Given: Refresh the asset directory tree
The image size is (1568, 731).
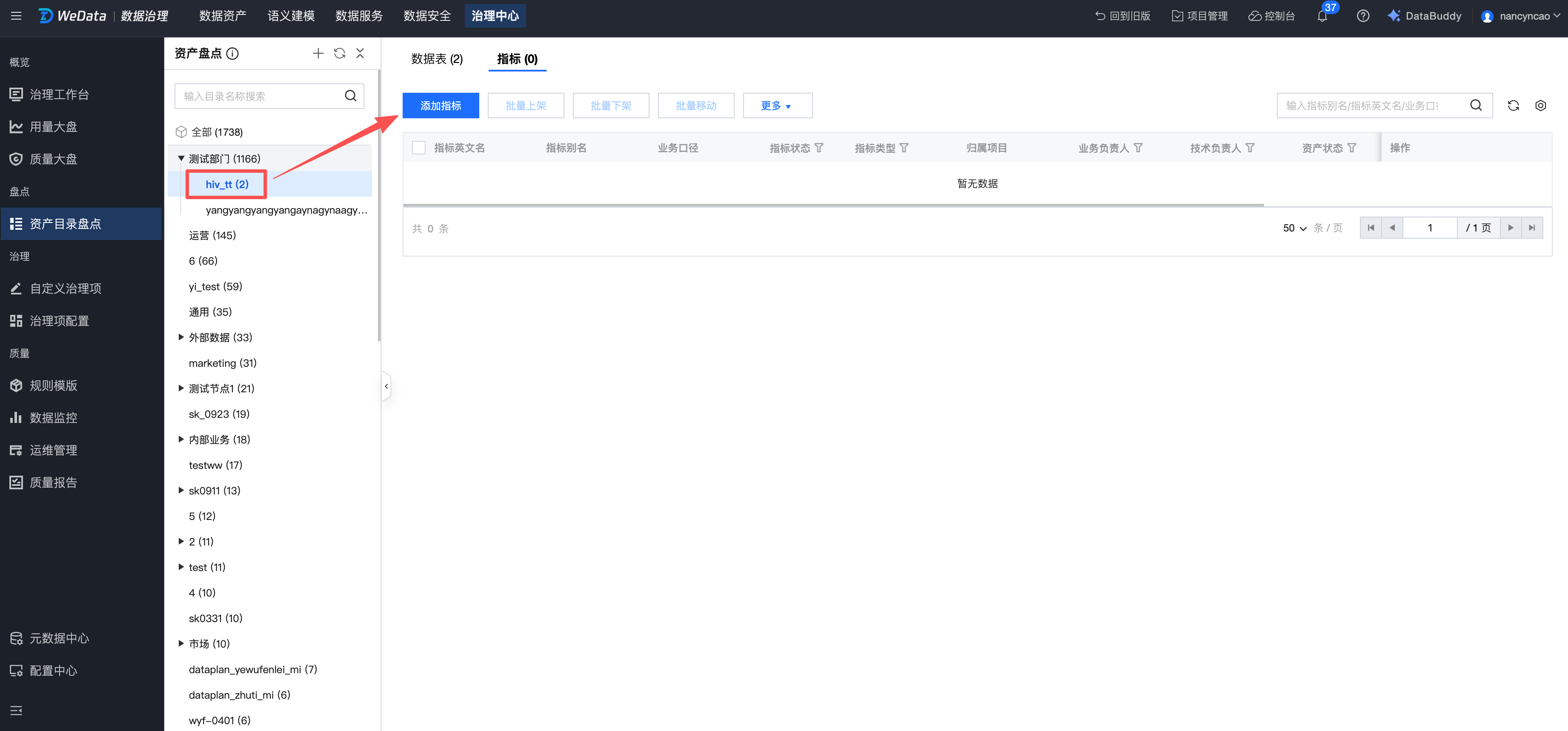Looking at the screenshot, I should click(x=340, y=54).
